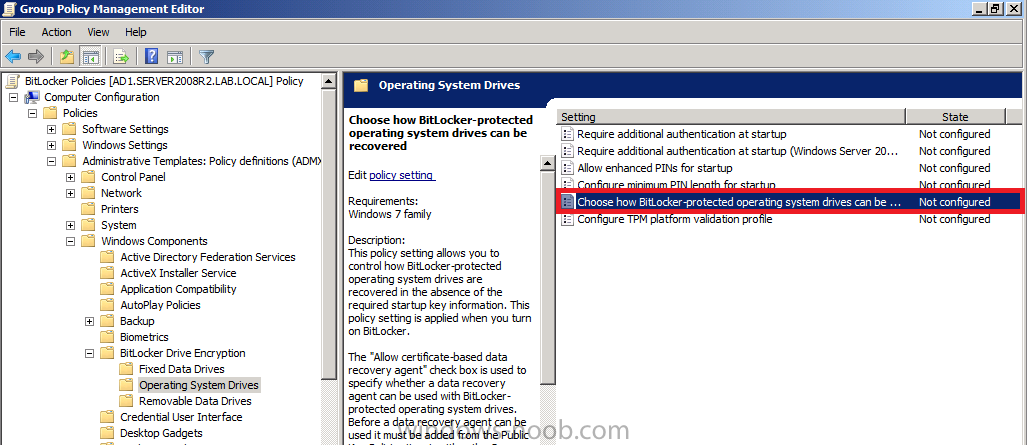Open the Action menu
This screenshot has width=1027, height=445.
56,32
